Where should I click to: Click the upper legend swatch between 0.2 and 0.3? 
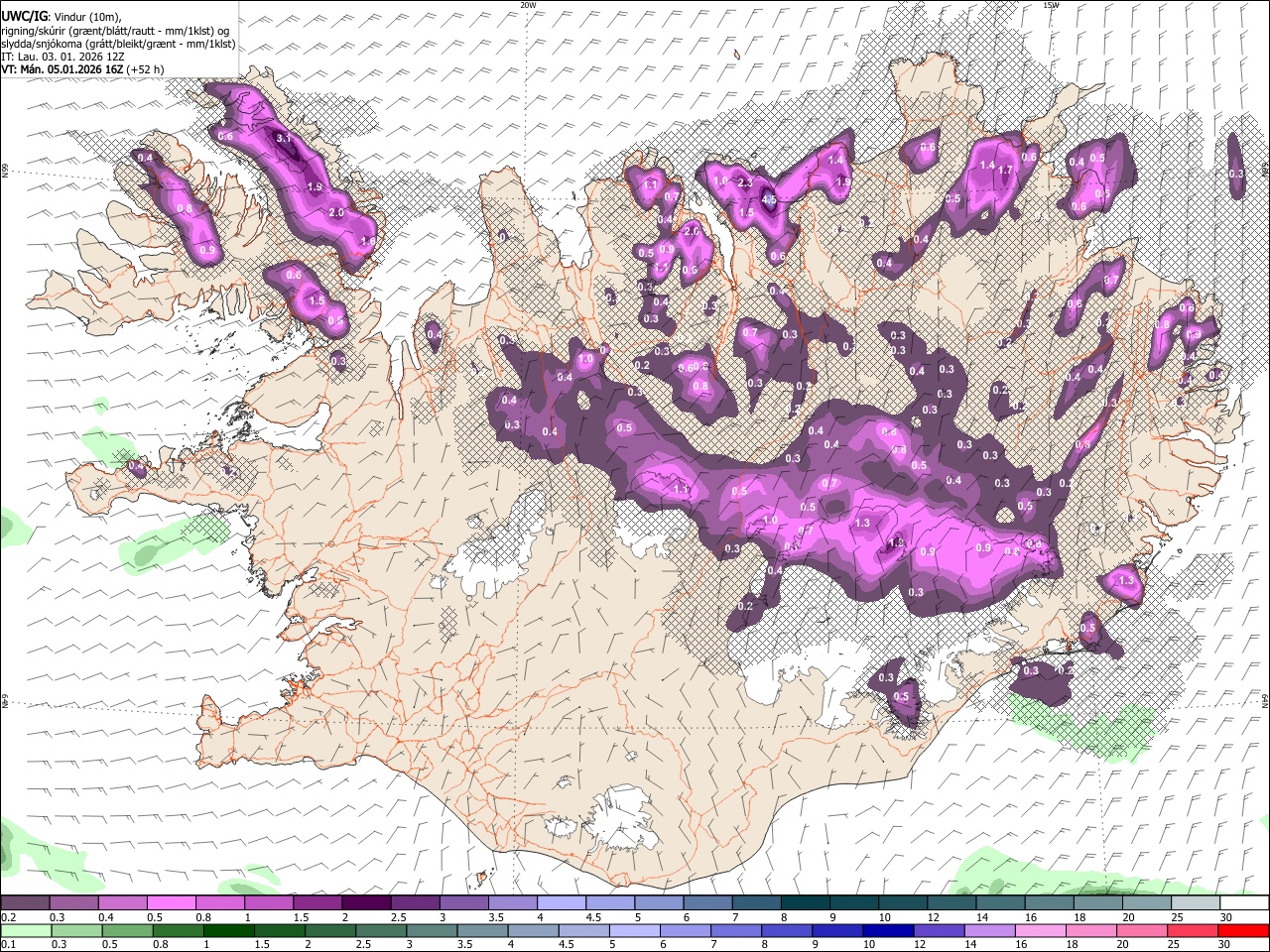25,903
